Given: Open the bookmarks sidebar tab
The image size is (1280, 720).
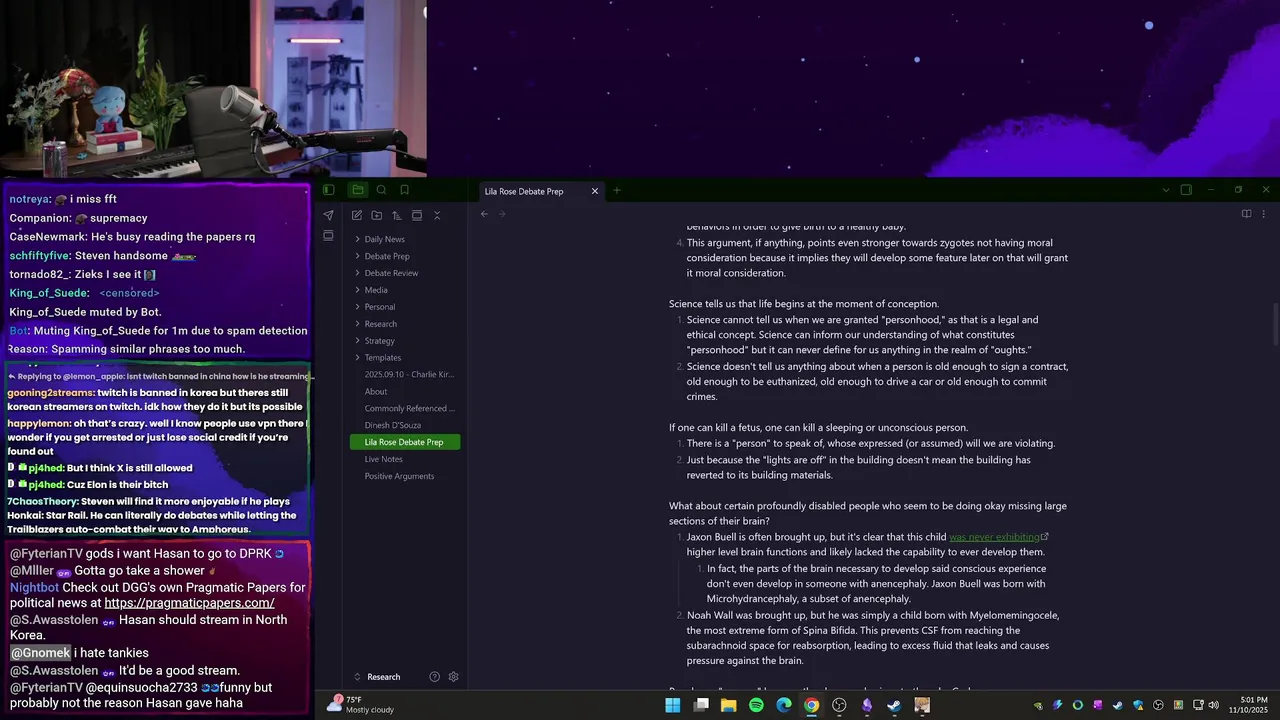Looking at the screenshot, I should coord(405,190).
